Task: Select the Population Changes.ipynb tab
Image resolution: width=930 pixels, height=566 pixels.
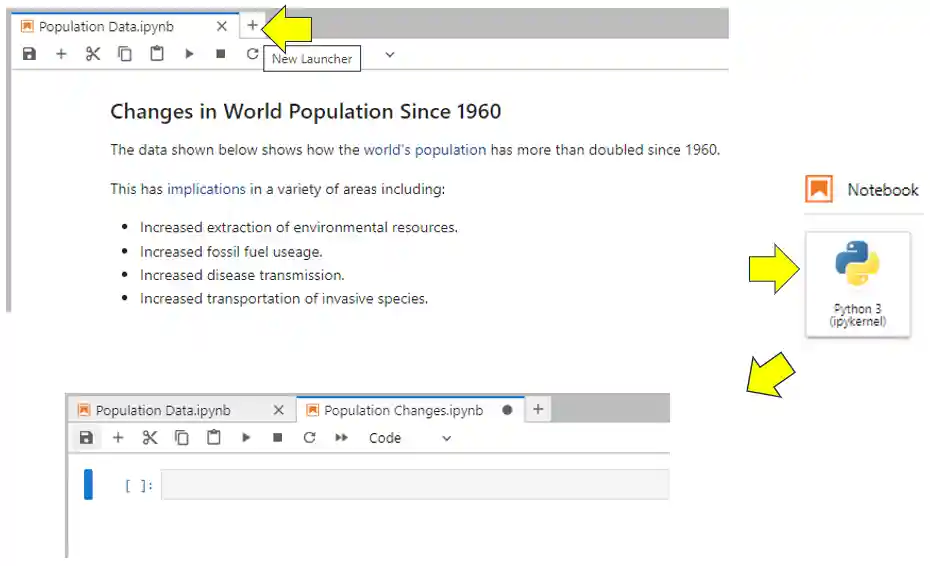Action: [410, 410]
